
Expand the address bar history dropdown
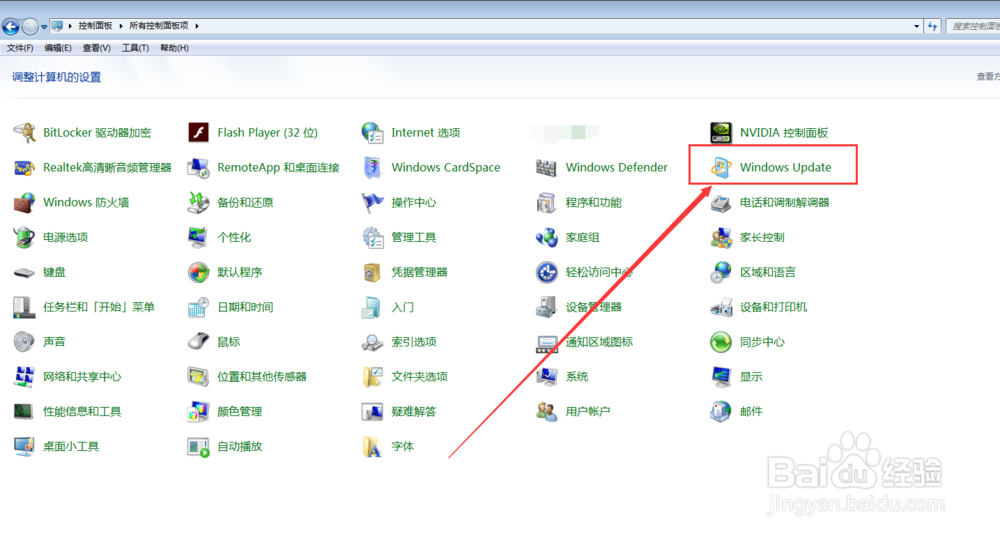tap(916, 26)
